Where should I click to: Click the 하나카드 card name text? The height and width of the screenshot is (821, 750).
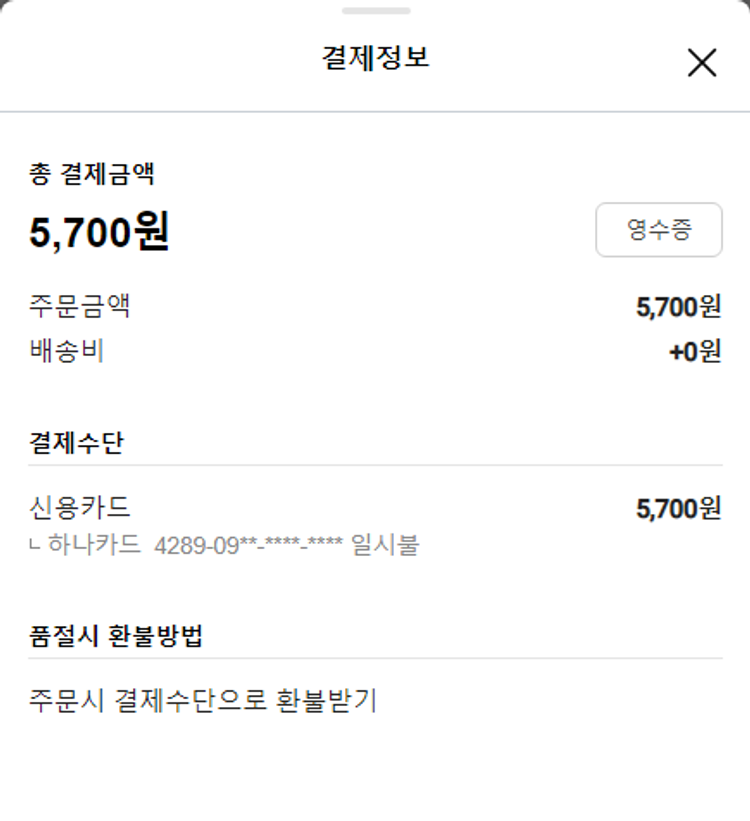pos(94,546)
